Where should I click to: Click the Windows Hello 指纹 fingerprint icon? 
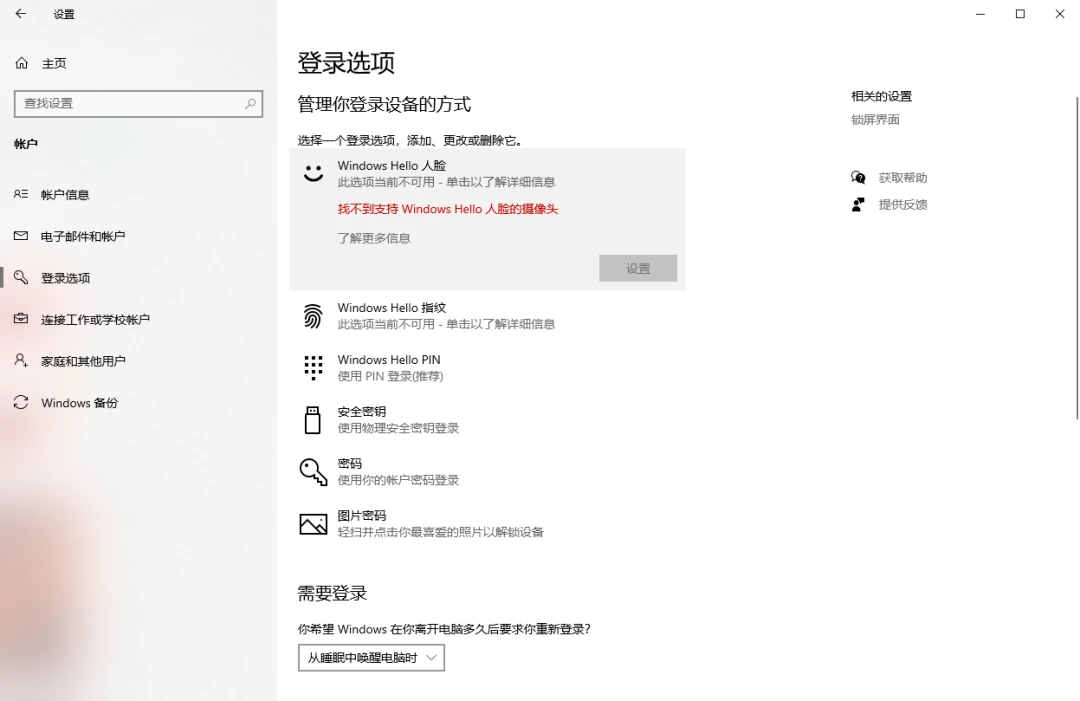pyautogui.click(x=313, y=315)
